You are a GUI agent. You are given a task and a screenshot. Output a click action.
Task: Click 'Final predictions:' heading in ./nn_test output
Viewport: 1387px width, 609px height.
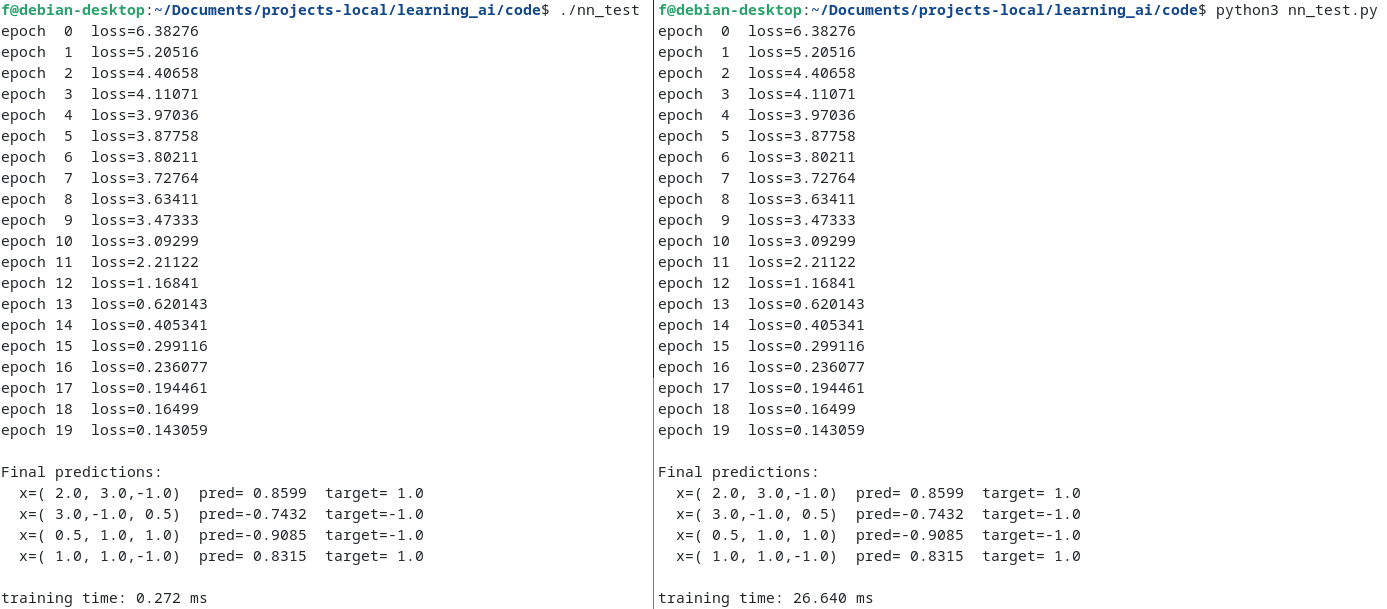(x=81, y=472)
